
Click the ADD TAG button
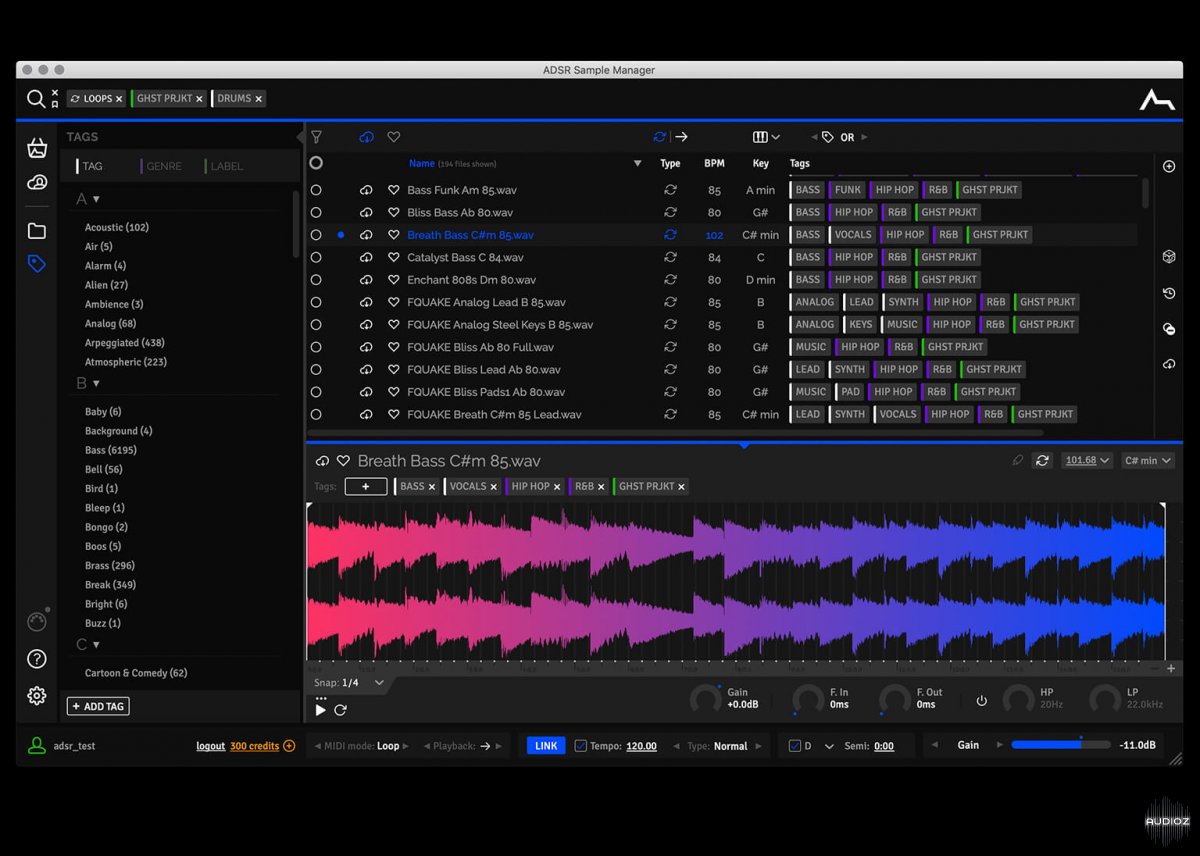click(98, 706)
